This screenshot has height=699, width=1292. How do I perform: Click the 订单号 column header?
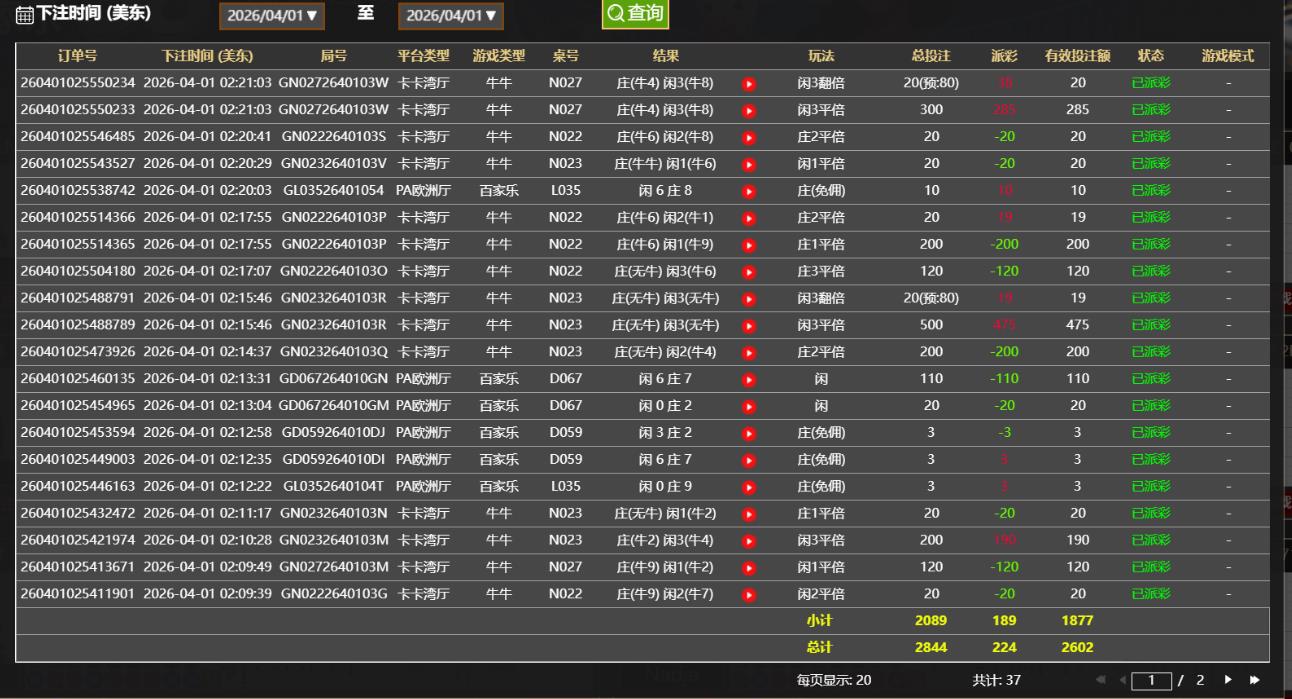77,56
